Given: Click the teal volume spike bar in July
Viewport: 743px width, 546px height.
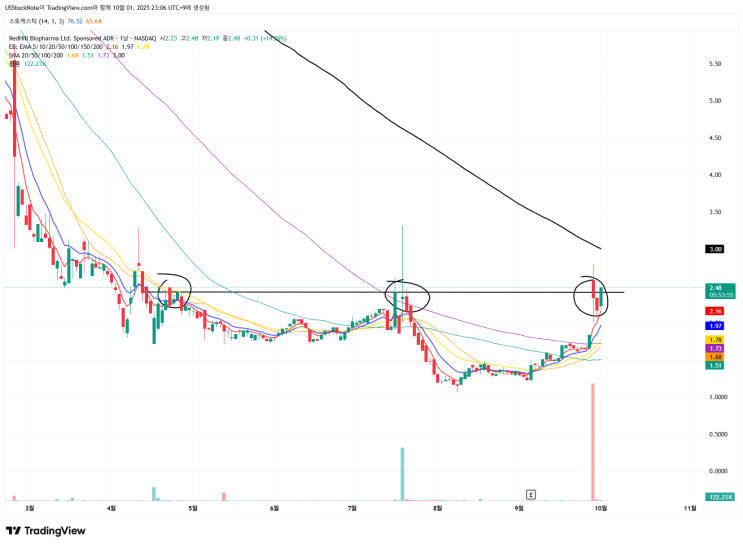Looking at the screenshot, I should coord(402,473).
